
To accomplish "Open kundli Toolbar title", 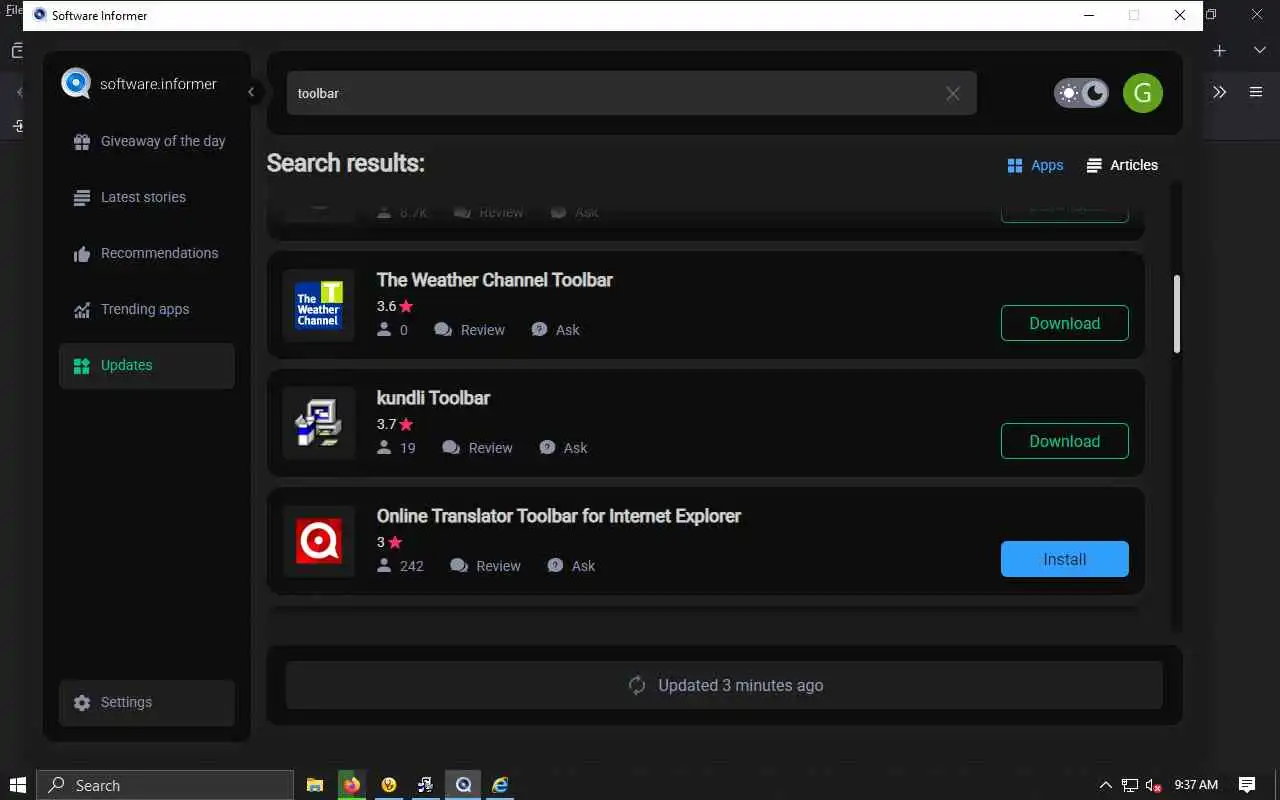I will (x=433, y=398).
